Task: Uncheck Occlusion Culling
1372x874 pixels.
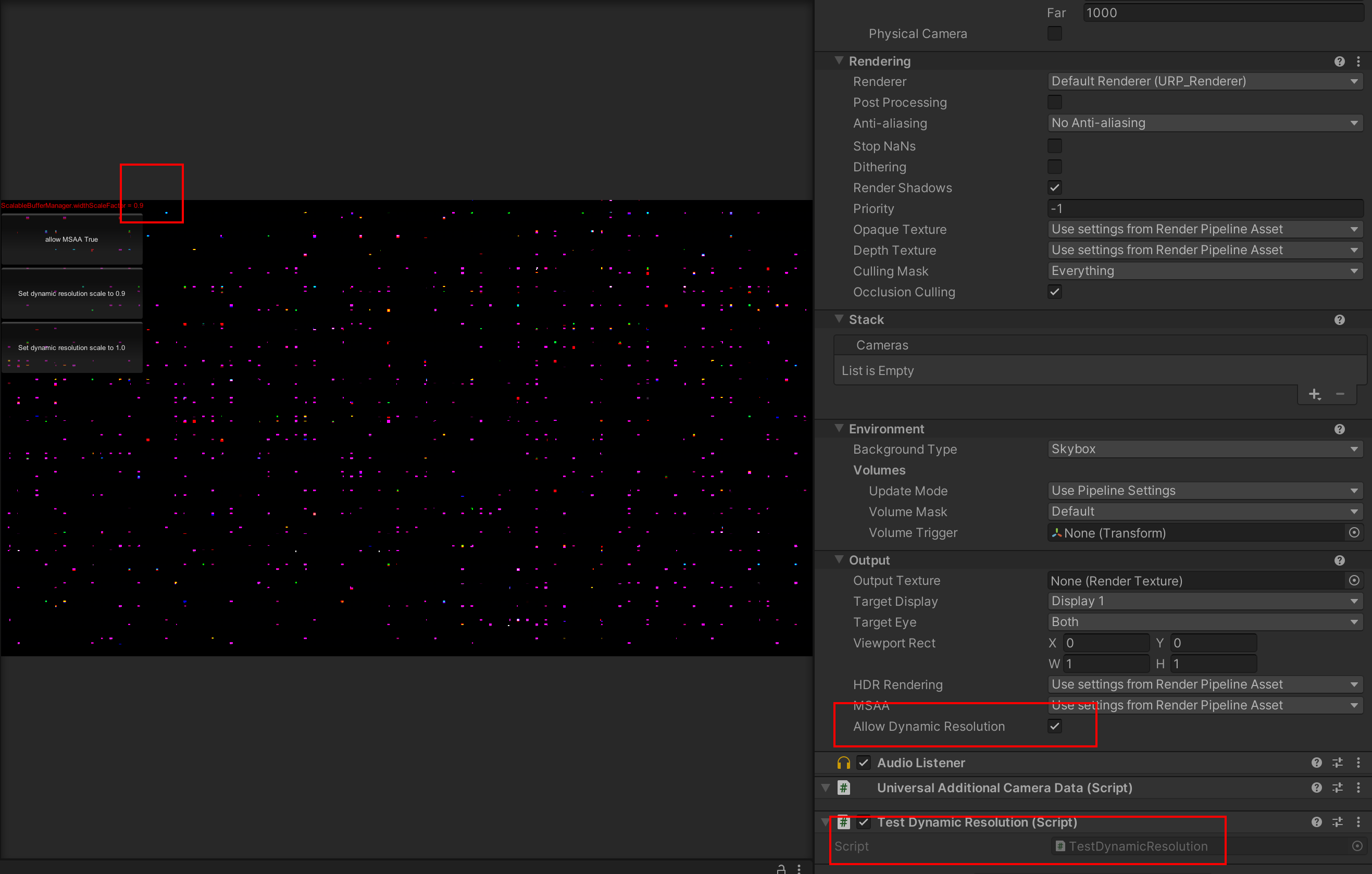Action: [x=1054, y=292]
